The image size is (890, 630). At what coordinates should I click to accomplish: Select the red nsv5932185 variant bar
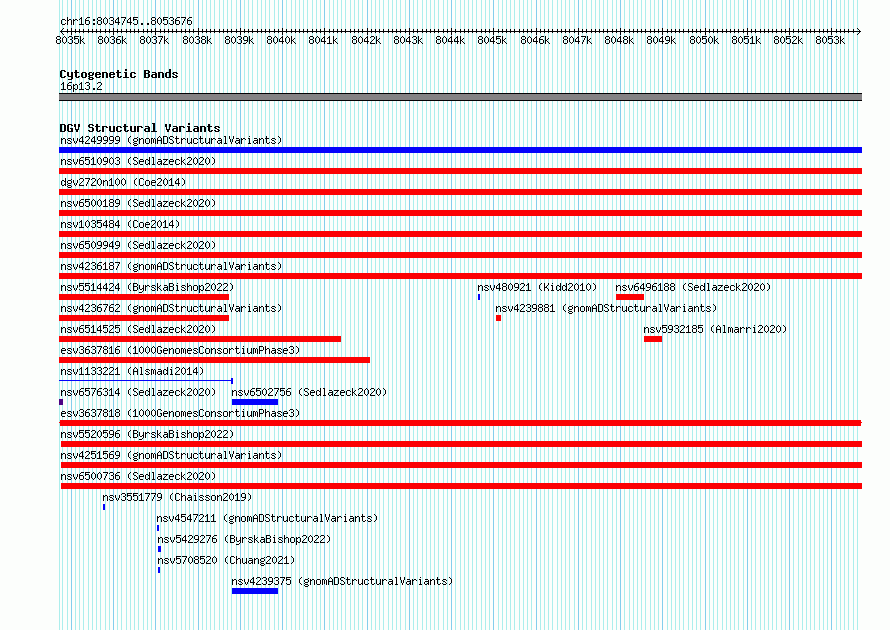(653, 339)
